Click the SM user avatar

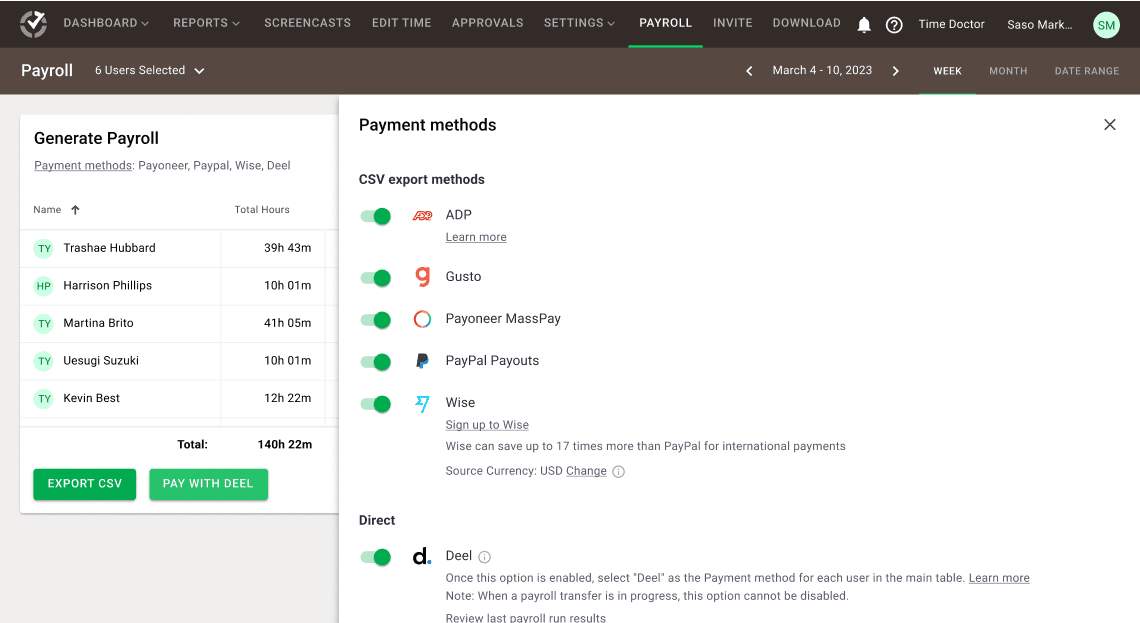pyautogui.click(x=1106, y=25)
